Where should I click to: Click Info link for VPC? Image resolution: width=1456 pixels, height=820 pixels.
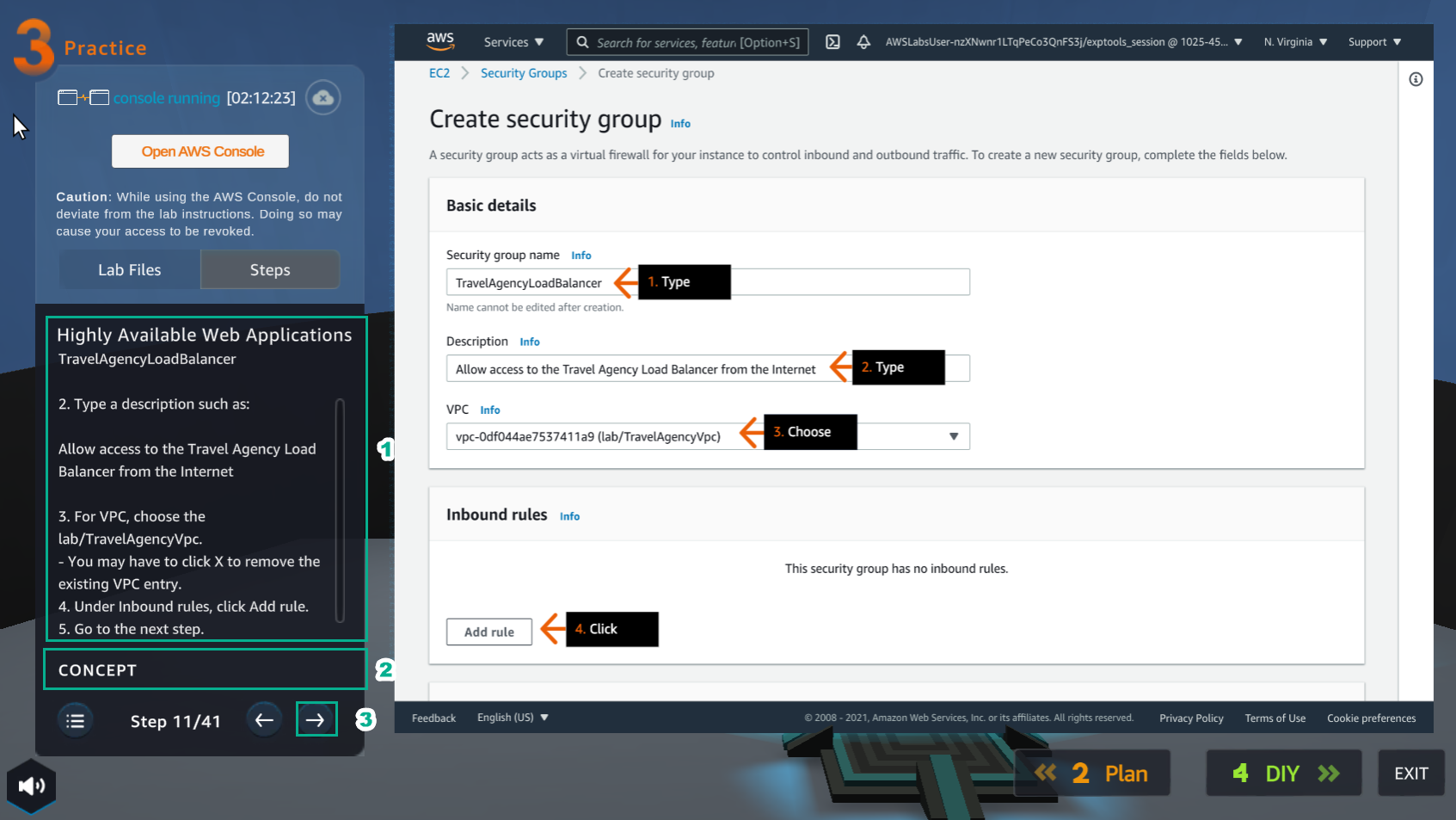(x=490, y=410)
